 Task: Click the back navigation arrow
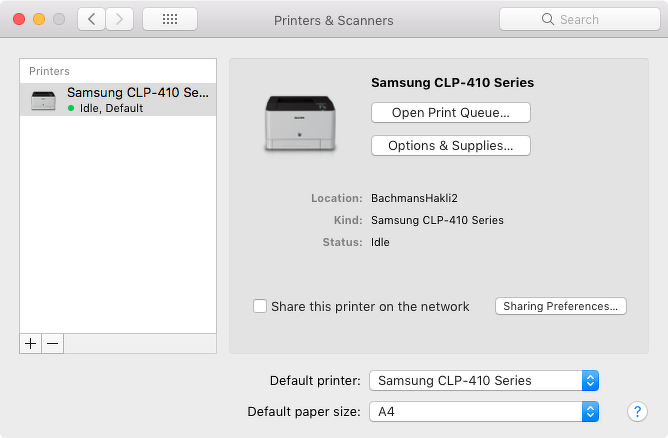click(x=91, y=19)
